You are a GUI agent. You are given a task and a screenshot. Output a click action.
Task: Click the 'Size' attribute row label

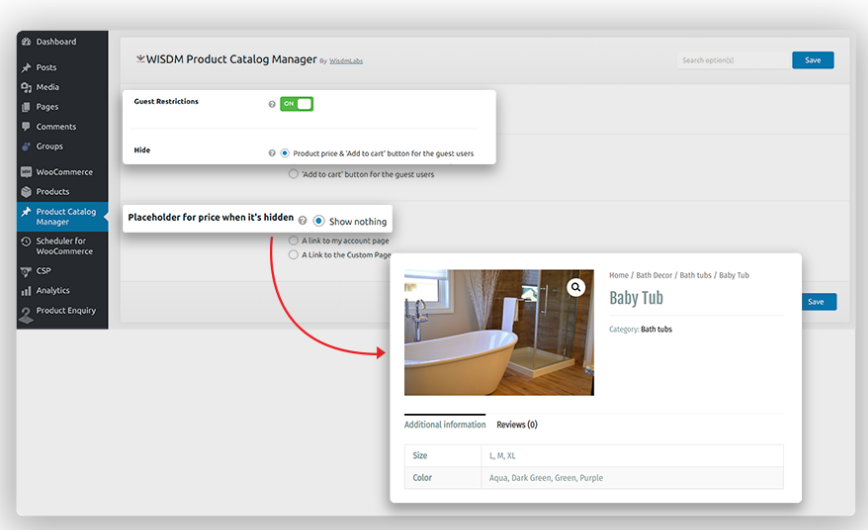(x=420, y=455)
